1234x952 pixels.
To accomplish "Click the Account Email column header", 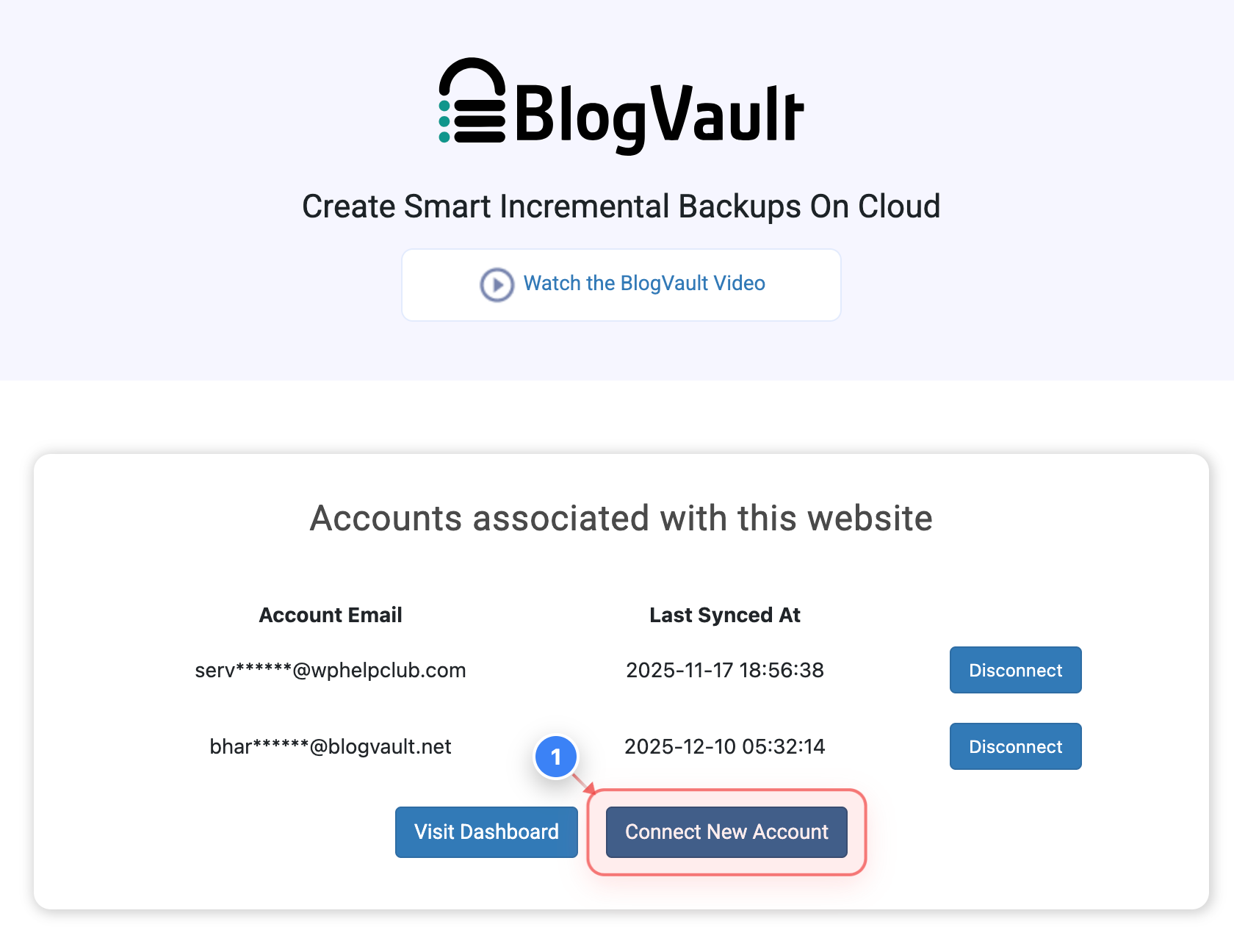I will tap(330, 615).
